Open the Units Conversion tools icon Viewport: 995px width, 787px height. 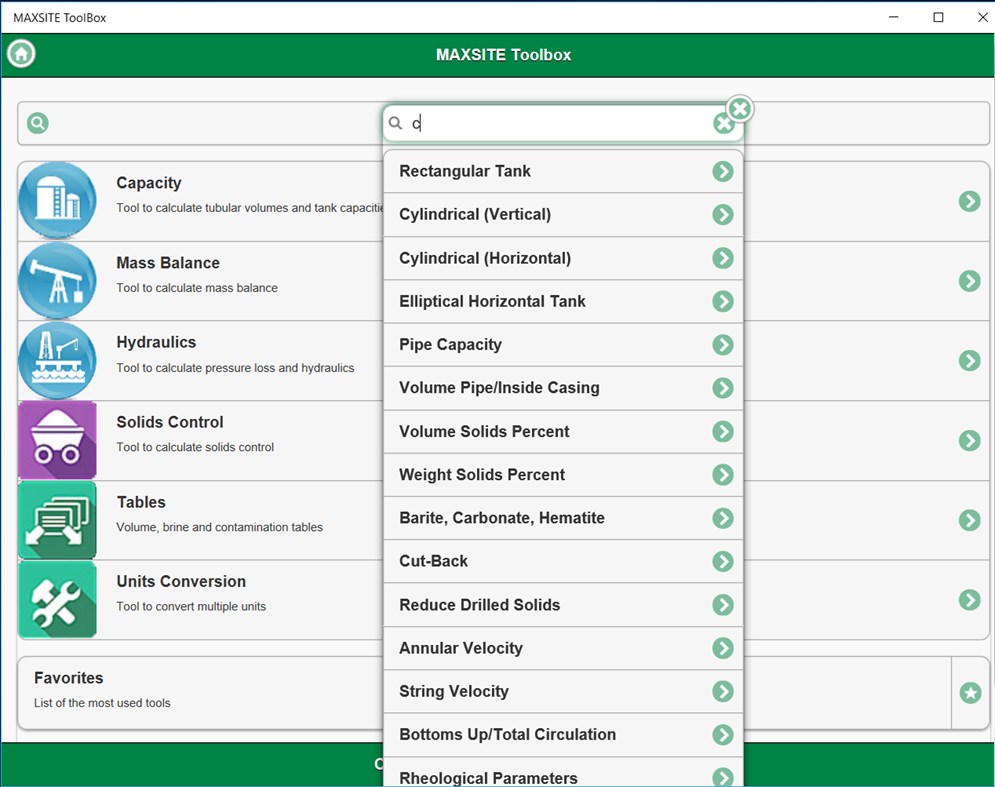[57, 599]
